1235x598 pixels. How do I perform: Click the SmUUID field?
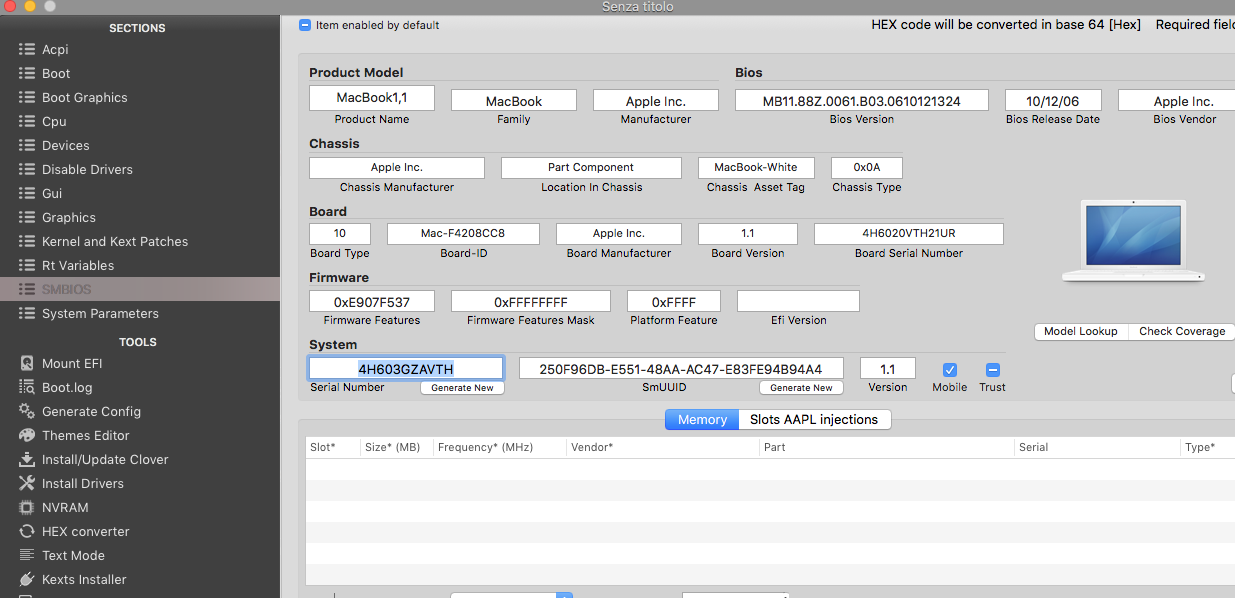point(681,369)
